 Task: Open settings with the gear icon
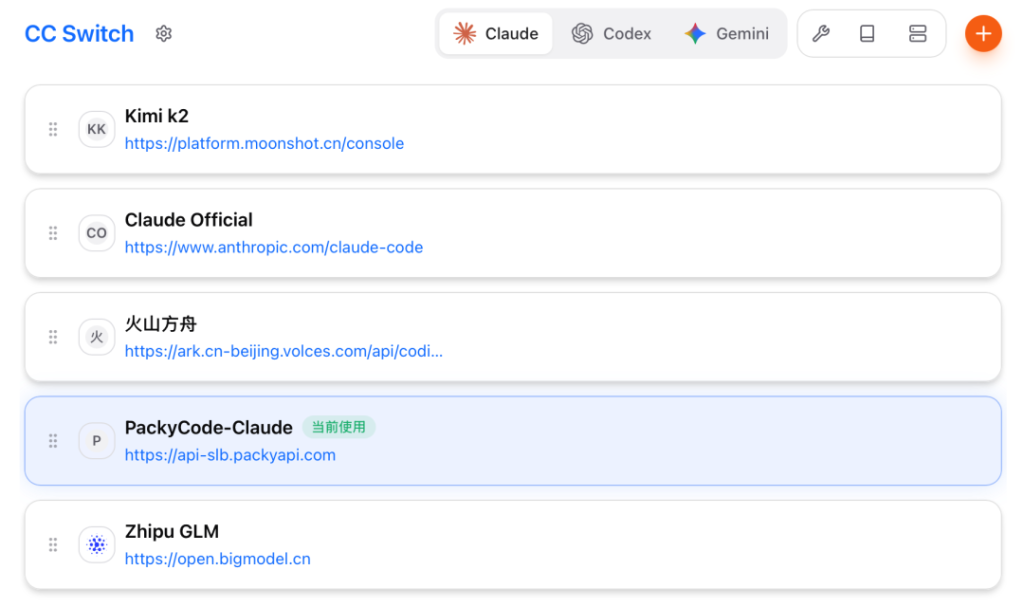click(164, 34)
